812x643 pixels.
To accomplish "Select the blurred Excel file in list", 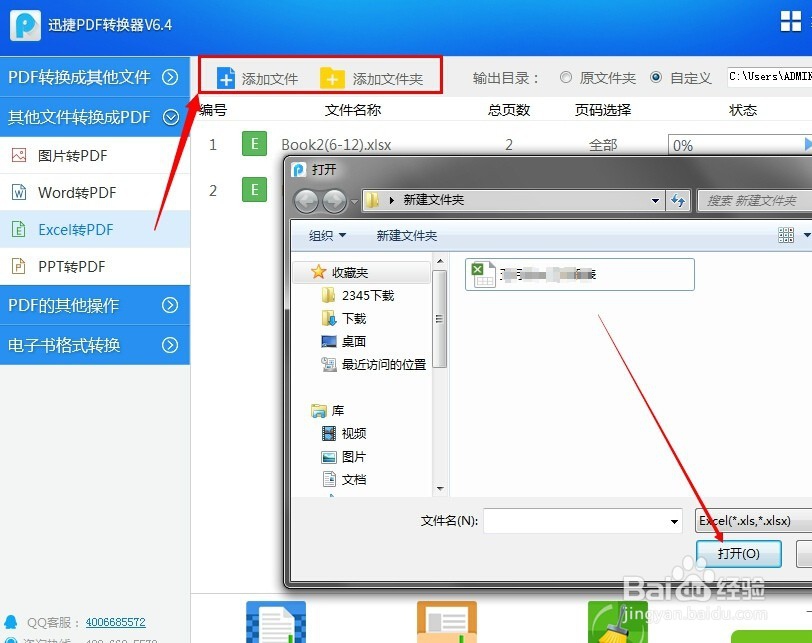I will pos(579,274).
